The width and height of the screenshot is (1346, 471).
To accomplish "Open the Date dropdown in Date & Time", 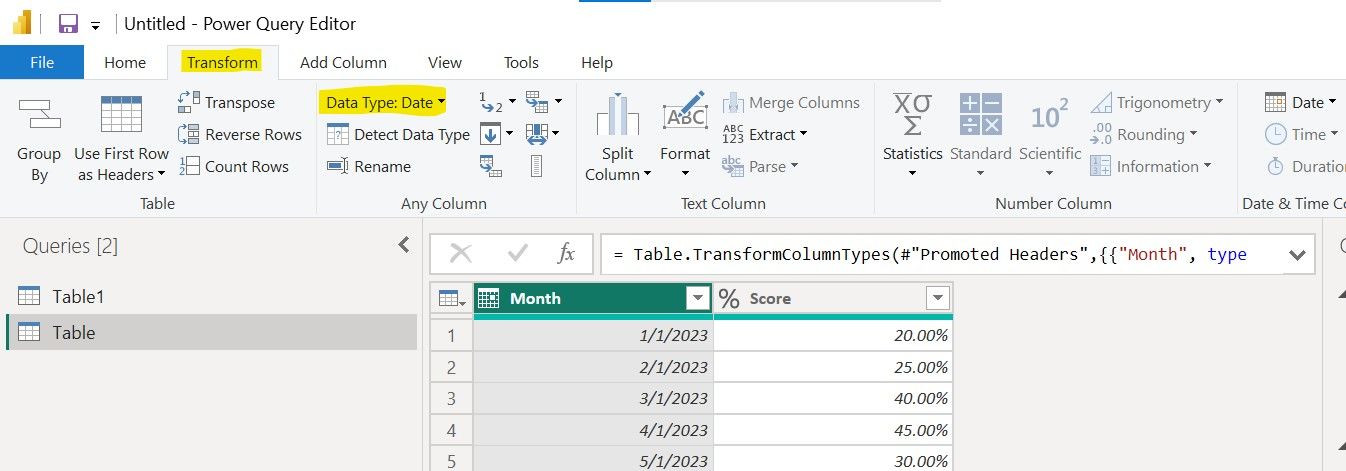I will [1300, 102].
